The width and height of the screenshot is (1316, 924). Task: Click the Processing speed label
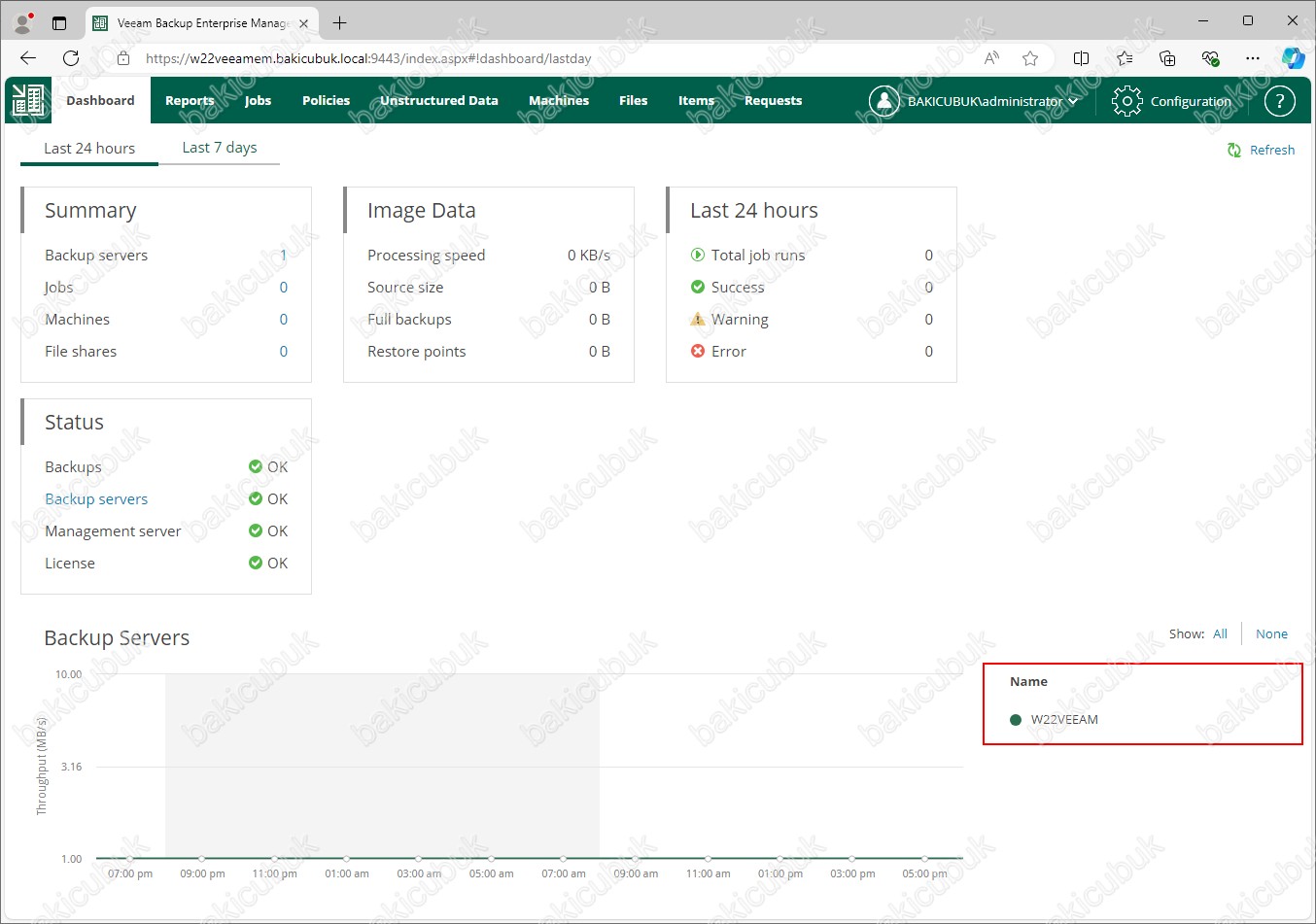pyautogui.click(x=426, y=255)
